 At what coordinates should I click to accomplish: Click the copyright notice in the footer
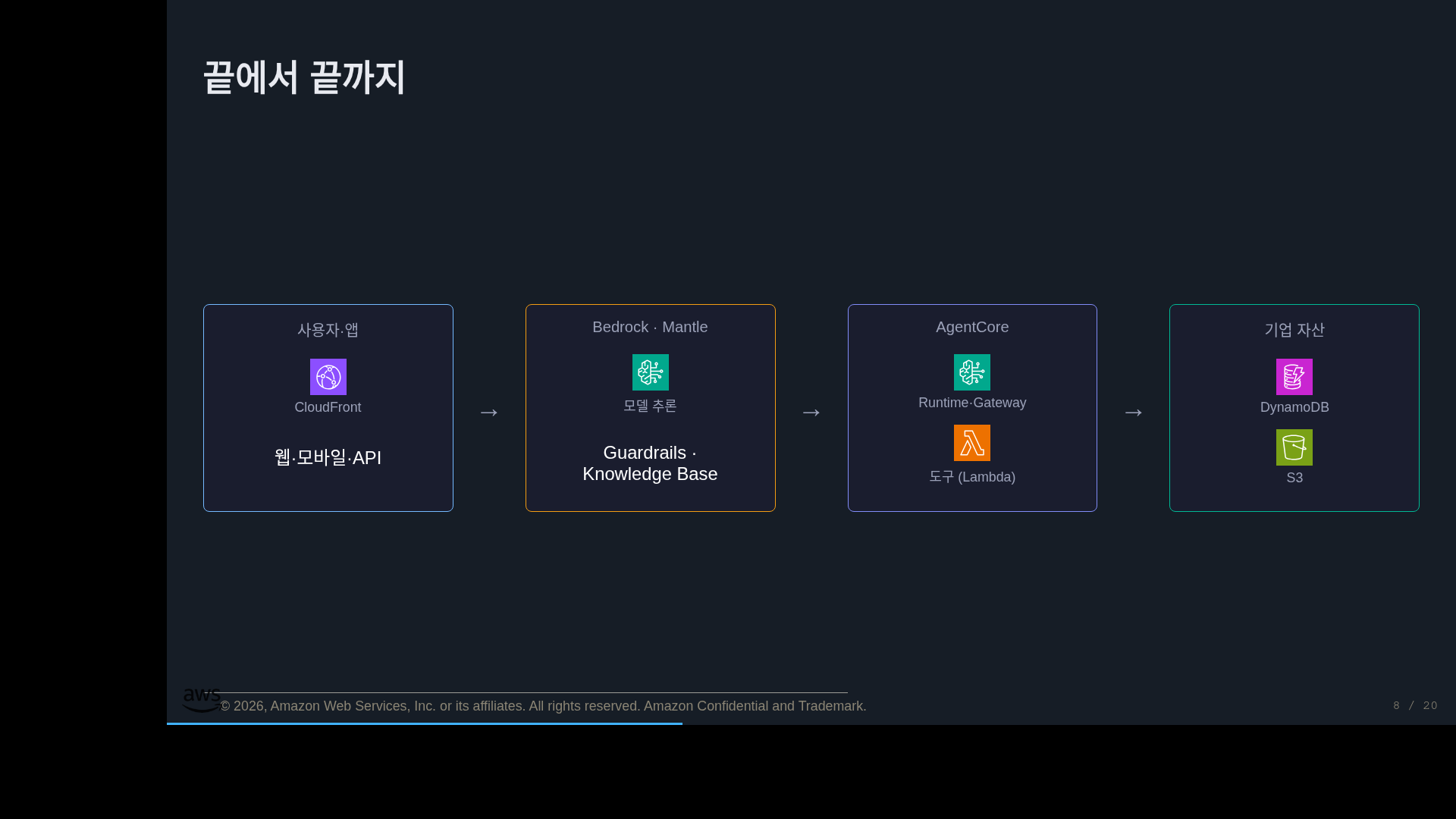point(543,706)
